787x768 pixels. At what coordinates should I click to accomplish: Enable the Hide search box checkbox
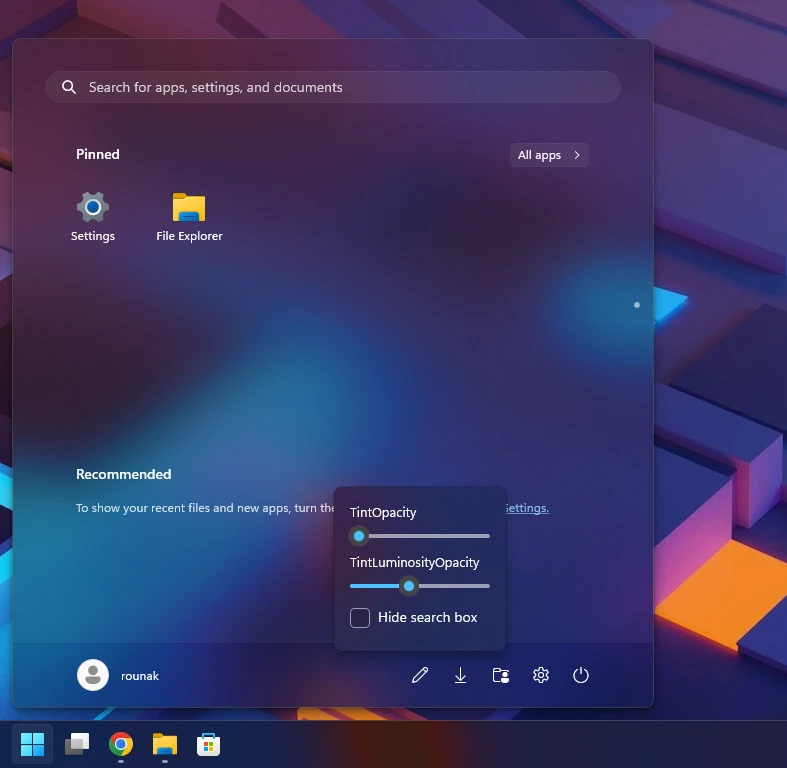point(360,618)
